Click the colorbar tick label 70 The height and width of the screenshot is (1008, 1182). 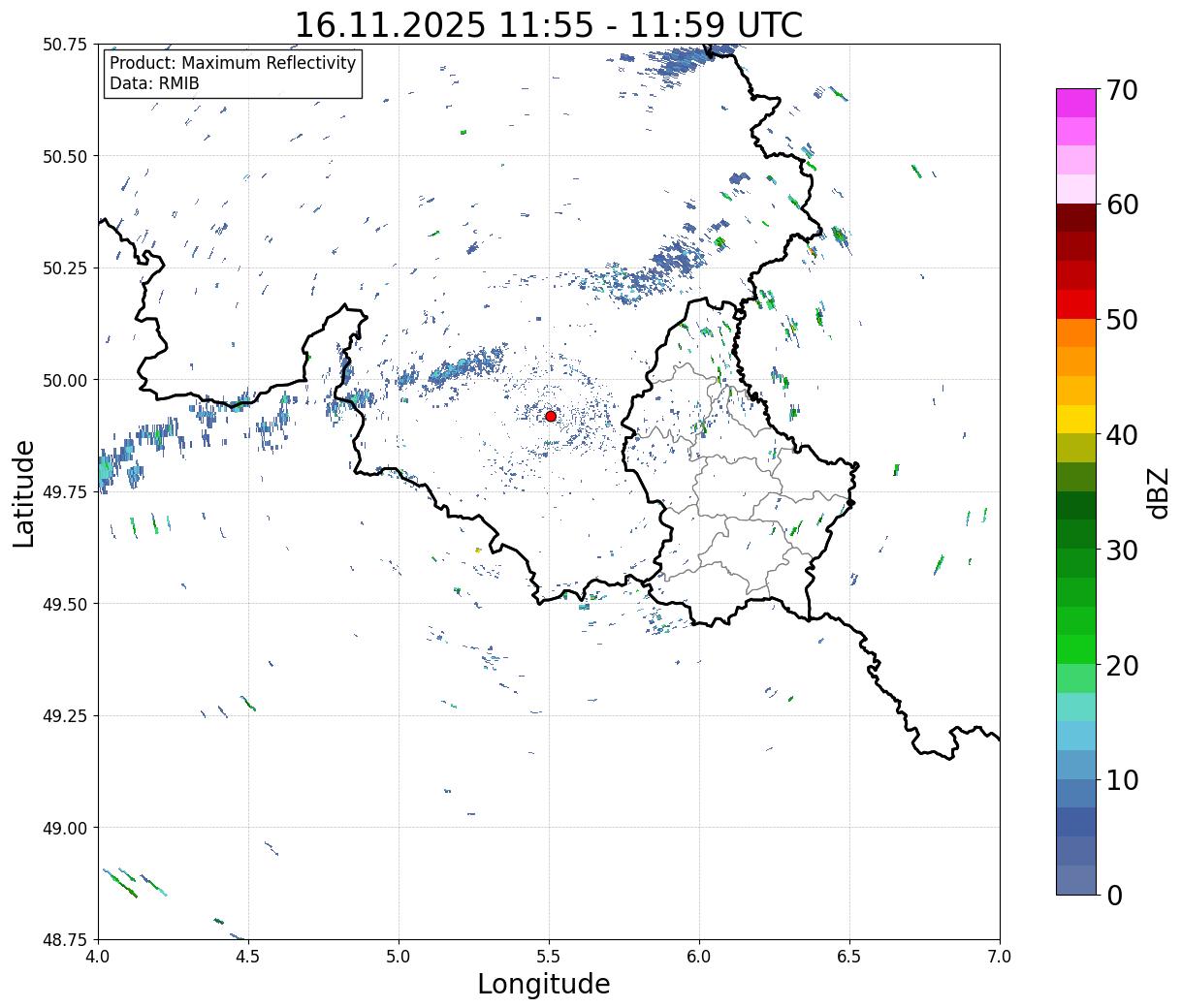pyautogui.click(x=1122, y=90)
